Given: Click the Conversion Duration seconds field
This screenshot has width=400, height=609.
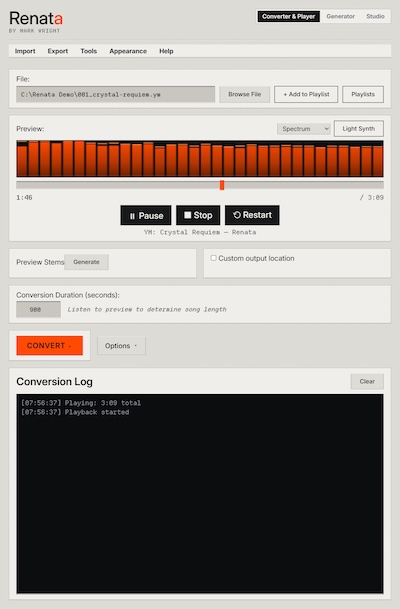Looking at the screenshot, I should (38, 310).
